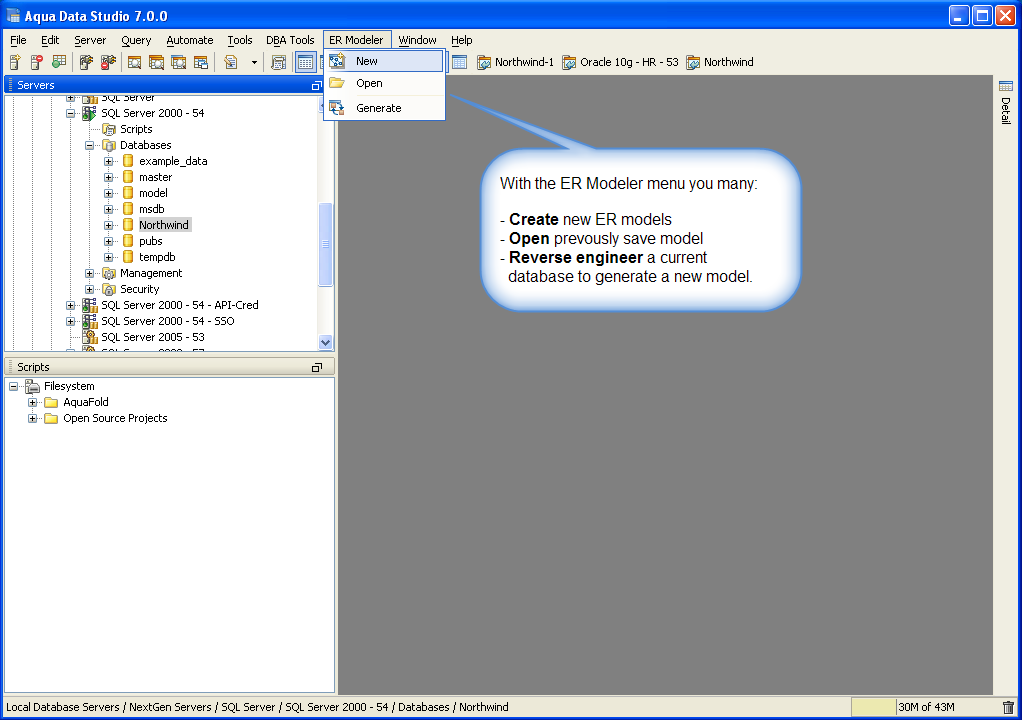
Task: Select Scripts under SQL Server 2000 - 54
Action: point(136,129)
